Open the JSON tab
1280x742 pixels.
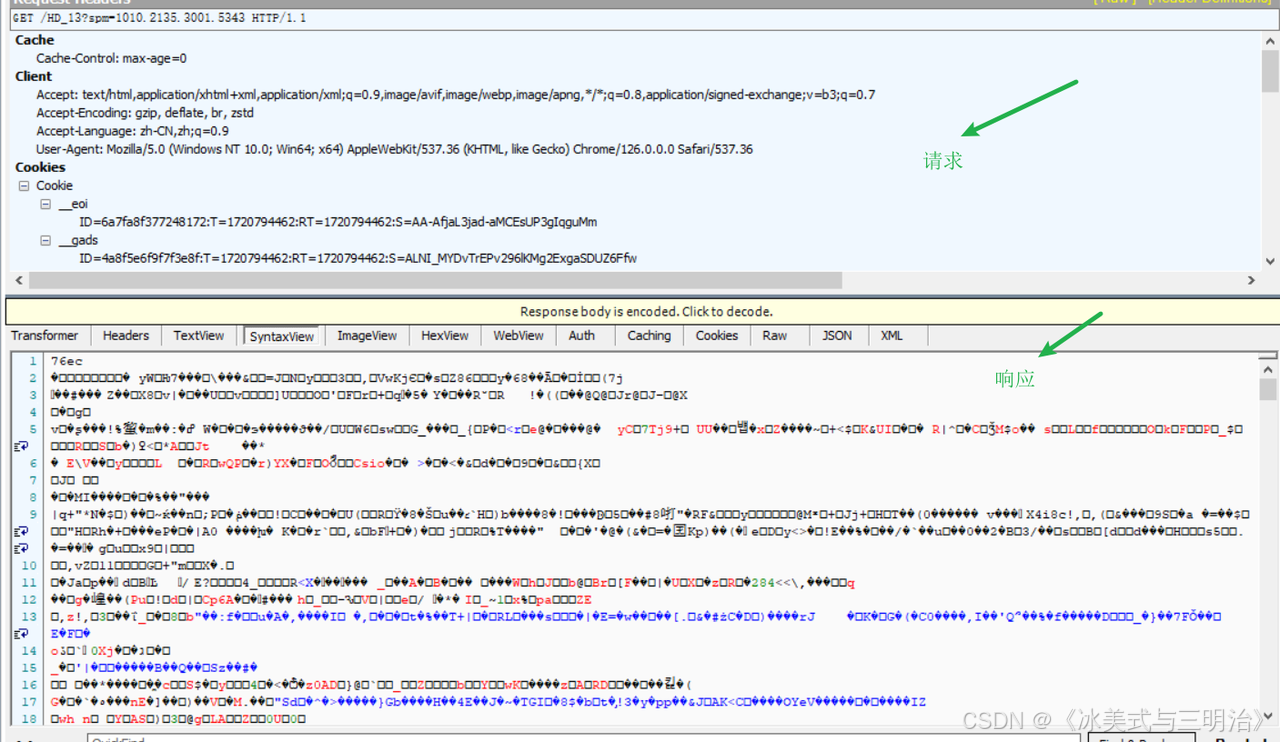pyautogui.click(x=837, y=336)
